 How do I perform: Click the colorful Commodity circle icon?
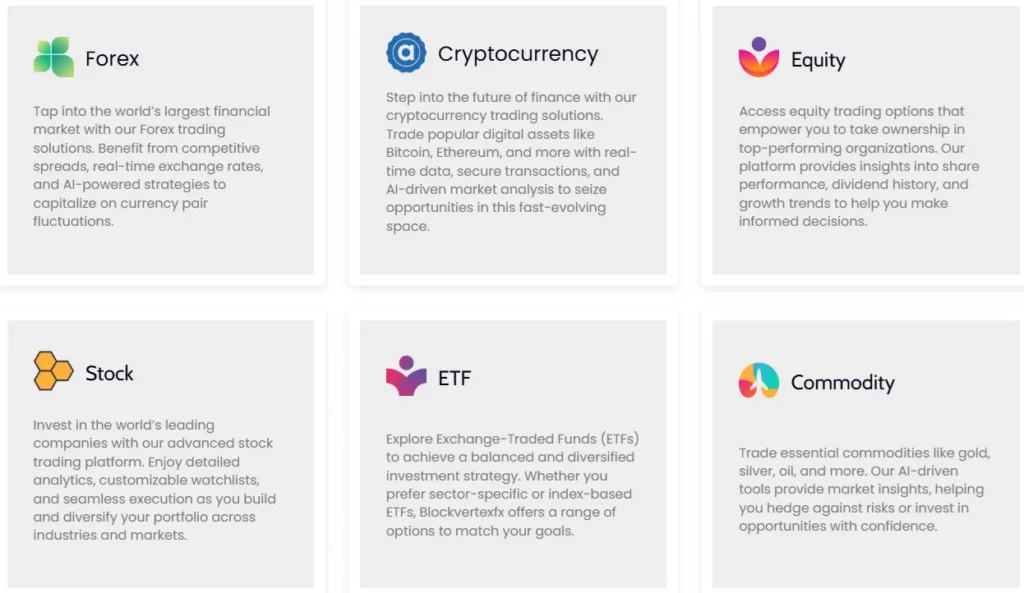(x=758, y=381)
